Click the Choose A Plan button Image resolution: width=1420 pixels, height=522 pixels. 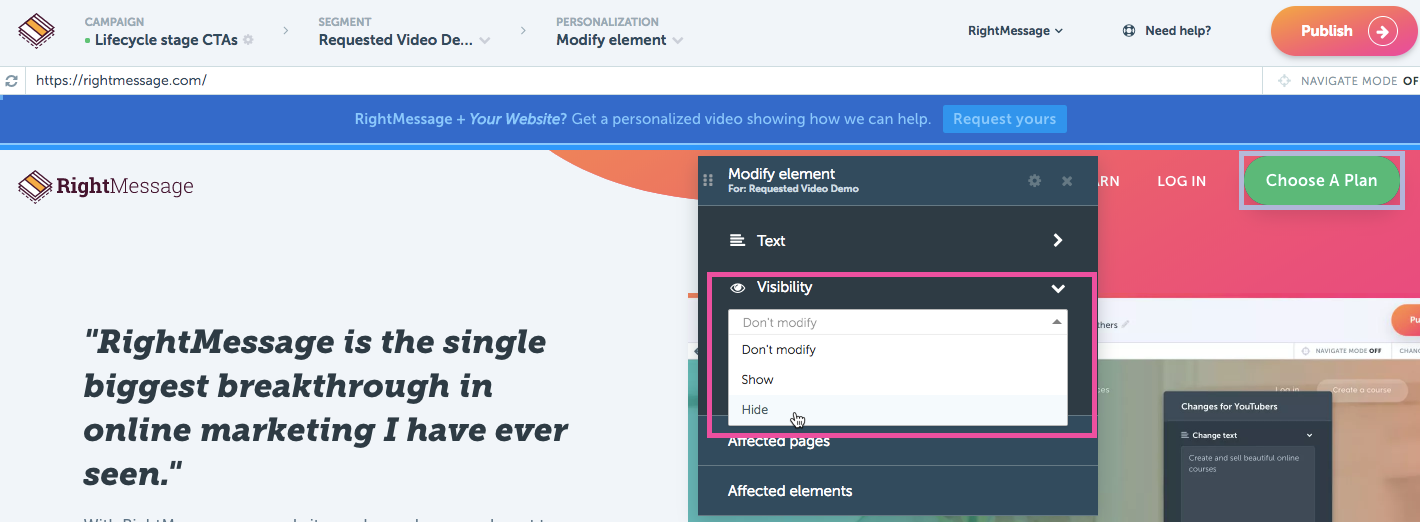coord(1321,180)
